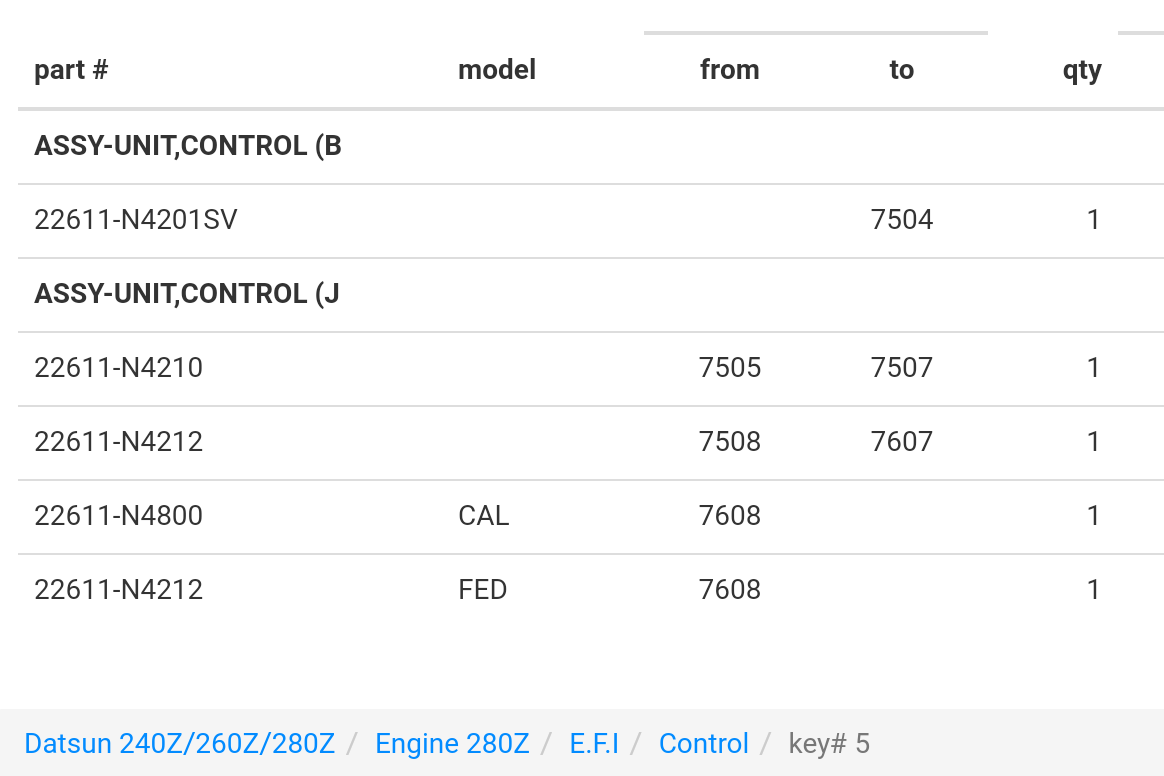Click the 'qty' column header
The image size is (1164, 776).
pos(1082,71)
